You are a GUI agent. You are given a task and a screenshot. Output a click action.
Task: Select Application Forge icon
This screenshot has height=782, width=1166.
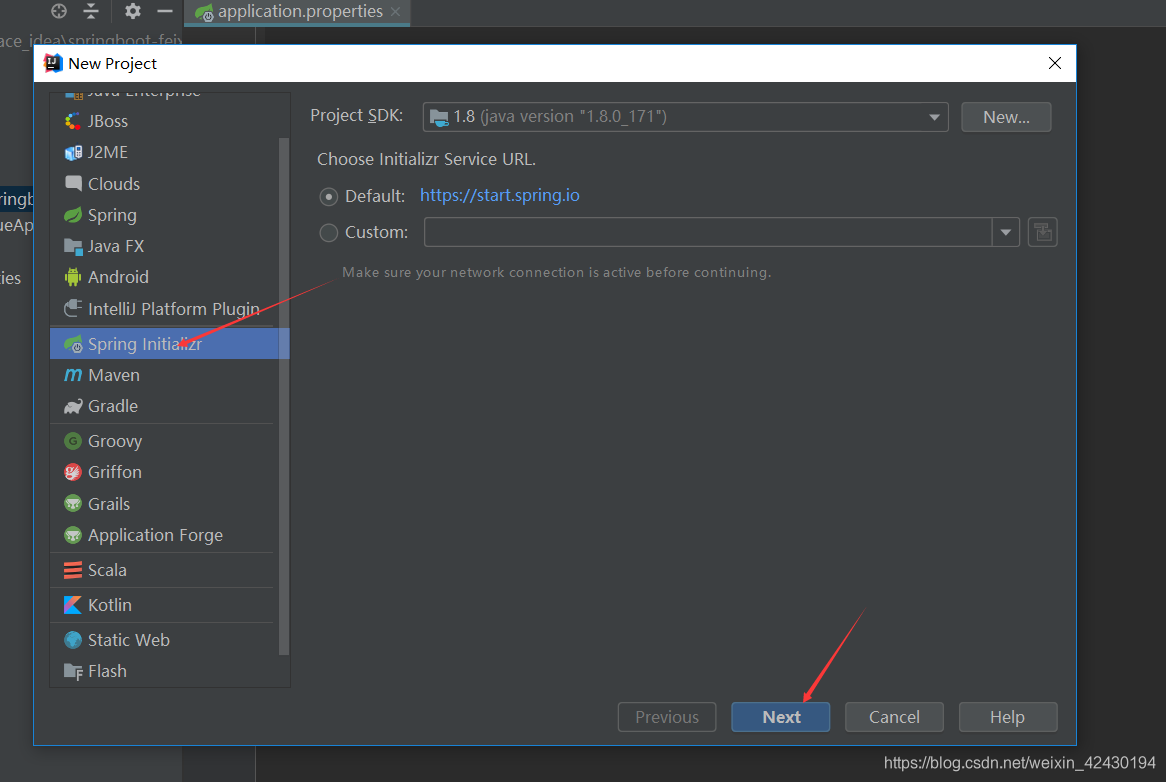(73, 535)
